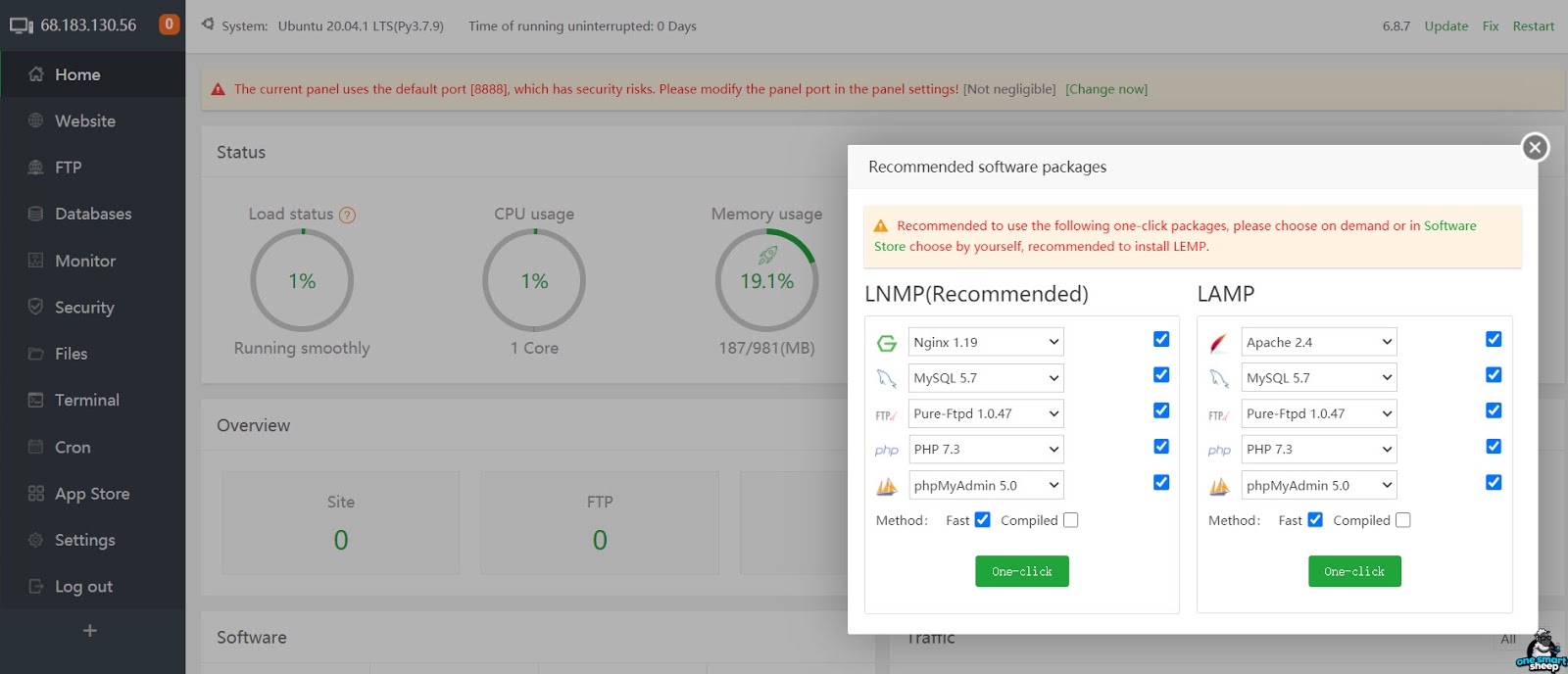1568x674 pixels.
Task: Click the memory release rocket icon
Action: click(x=767, y=256)
